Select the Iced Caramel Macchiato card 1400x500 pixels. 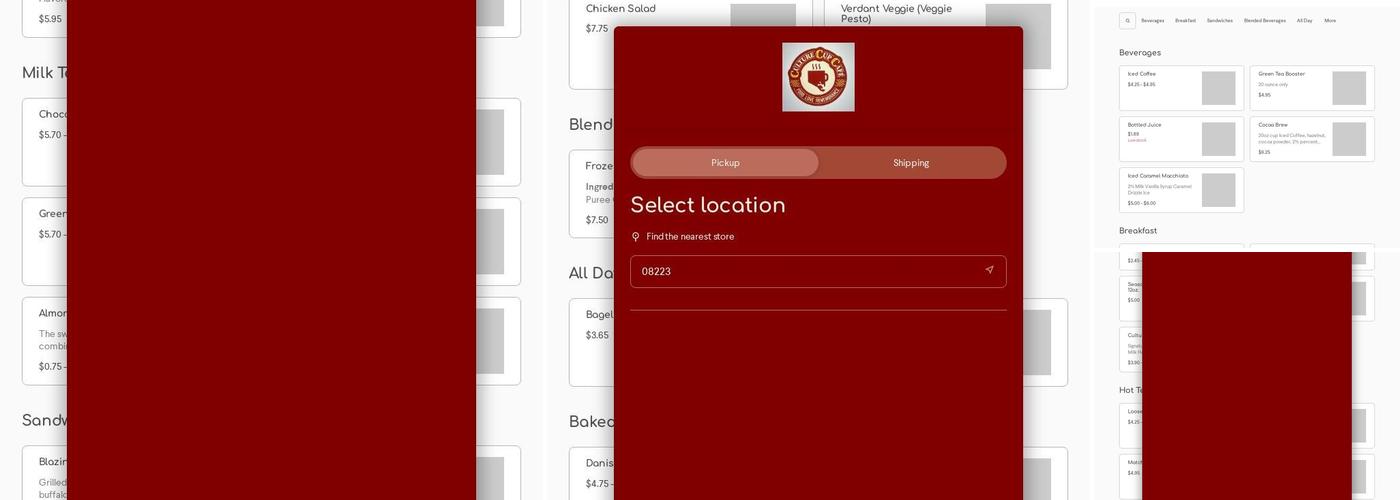1181,190
